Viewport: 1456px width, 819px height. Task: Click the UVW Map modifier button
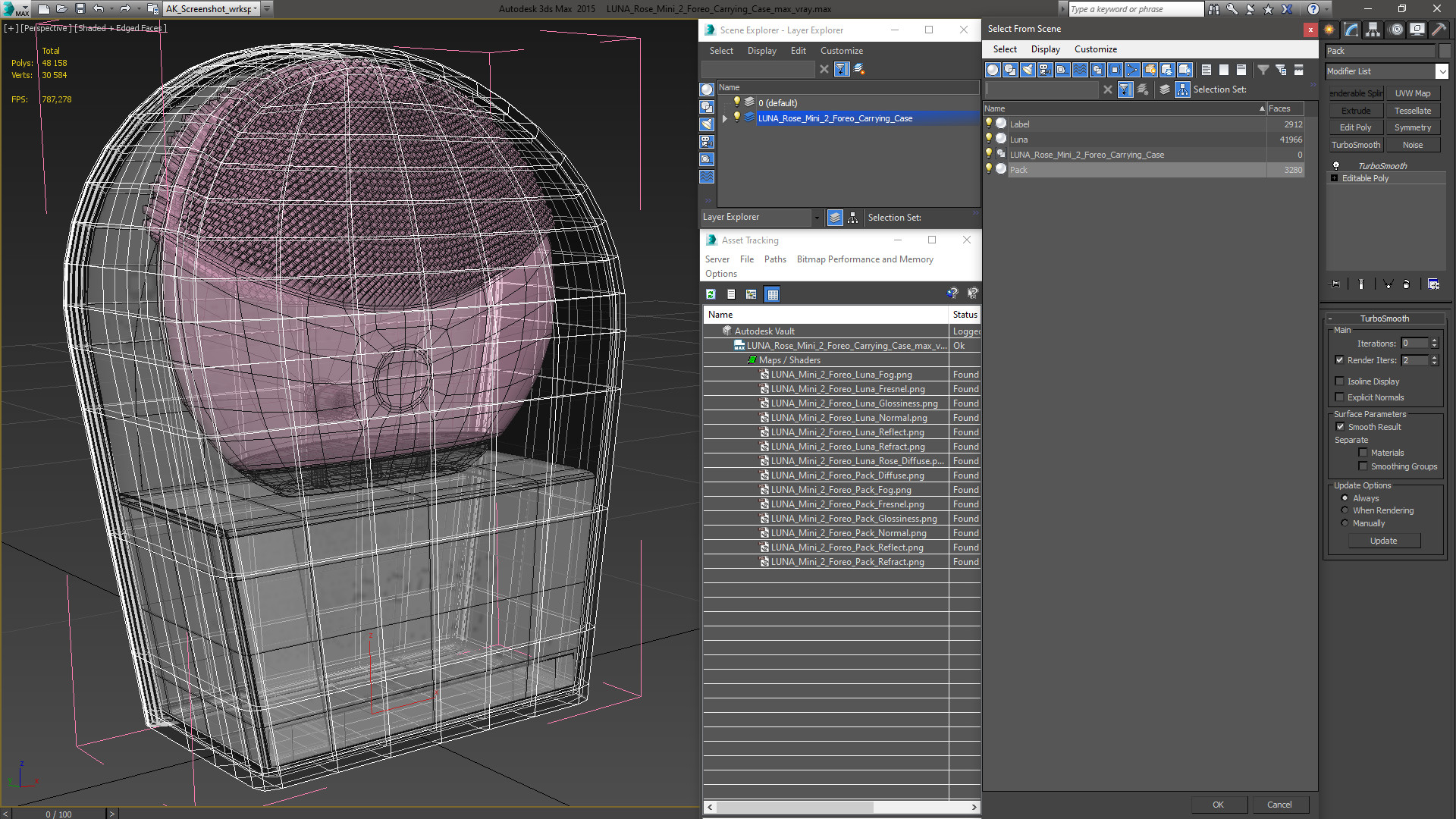pyautogui.click(x=1412, y=93)
